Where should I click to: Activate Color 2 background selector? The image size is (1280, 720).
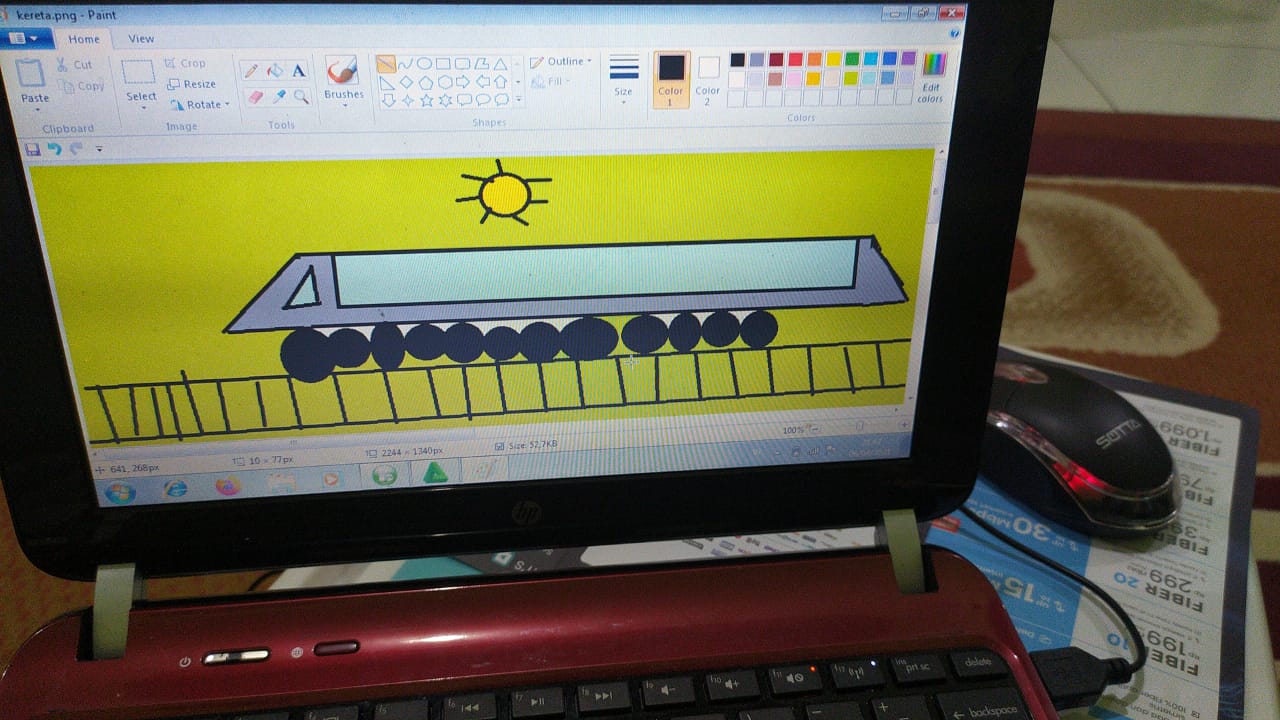tap(708, 79)
